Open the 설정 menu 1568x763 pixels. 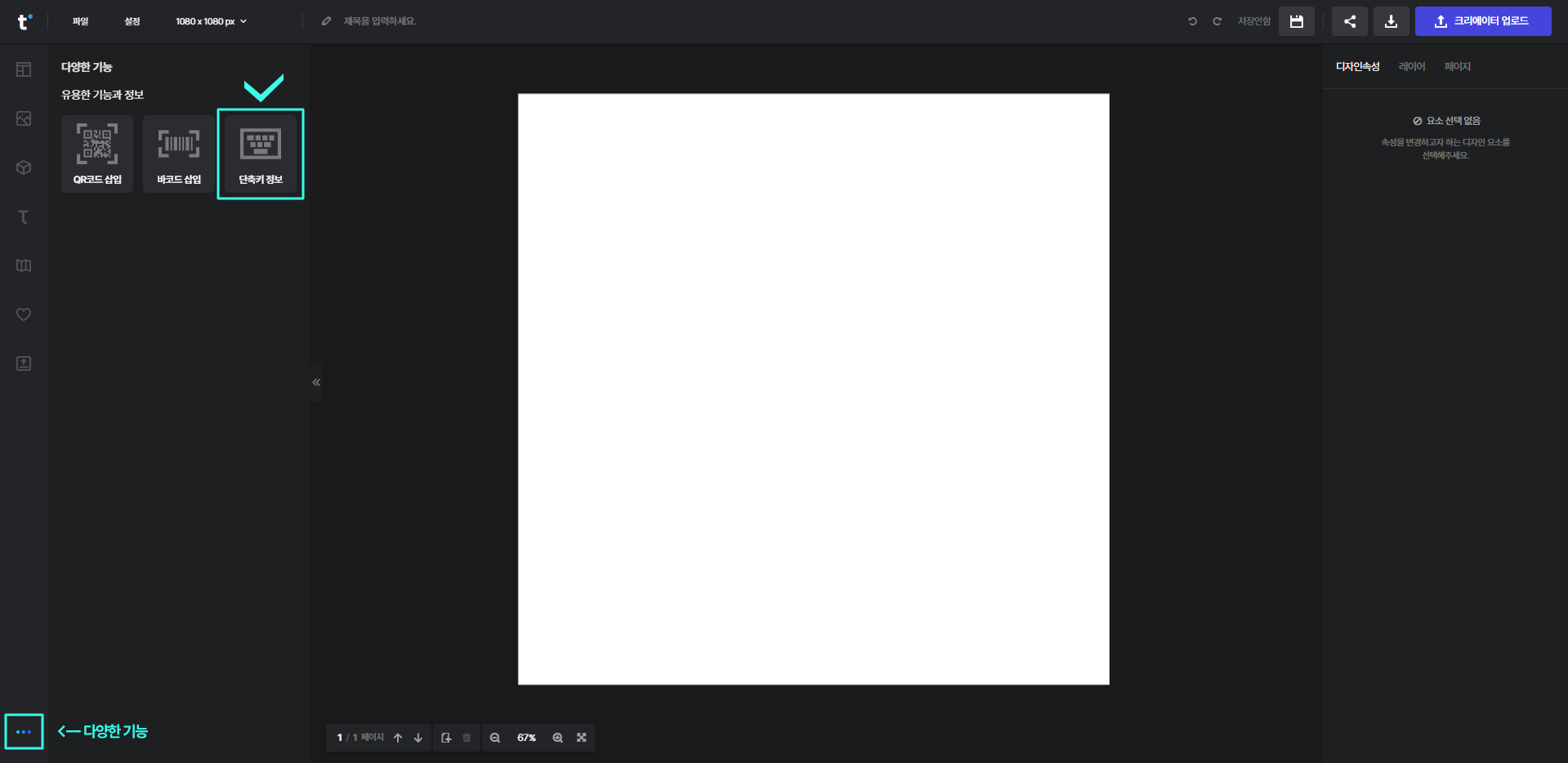pyautogui.click(x=132, y=21)
